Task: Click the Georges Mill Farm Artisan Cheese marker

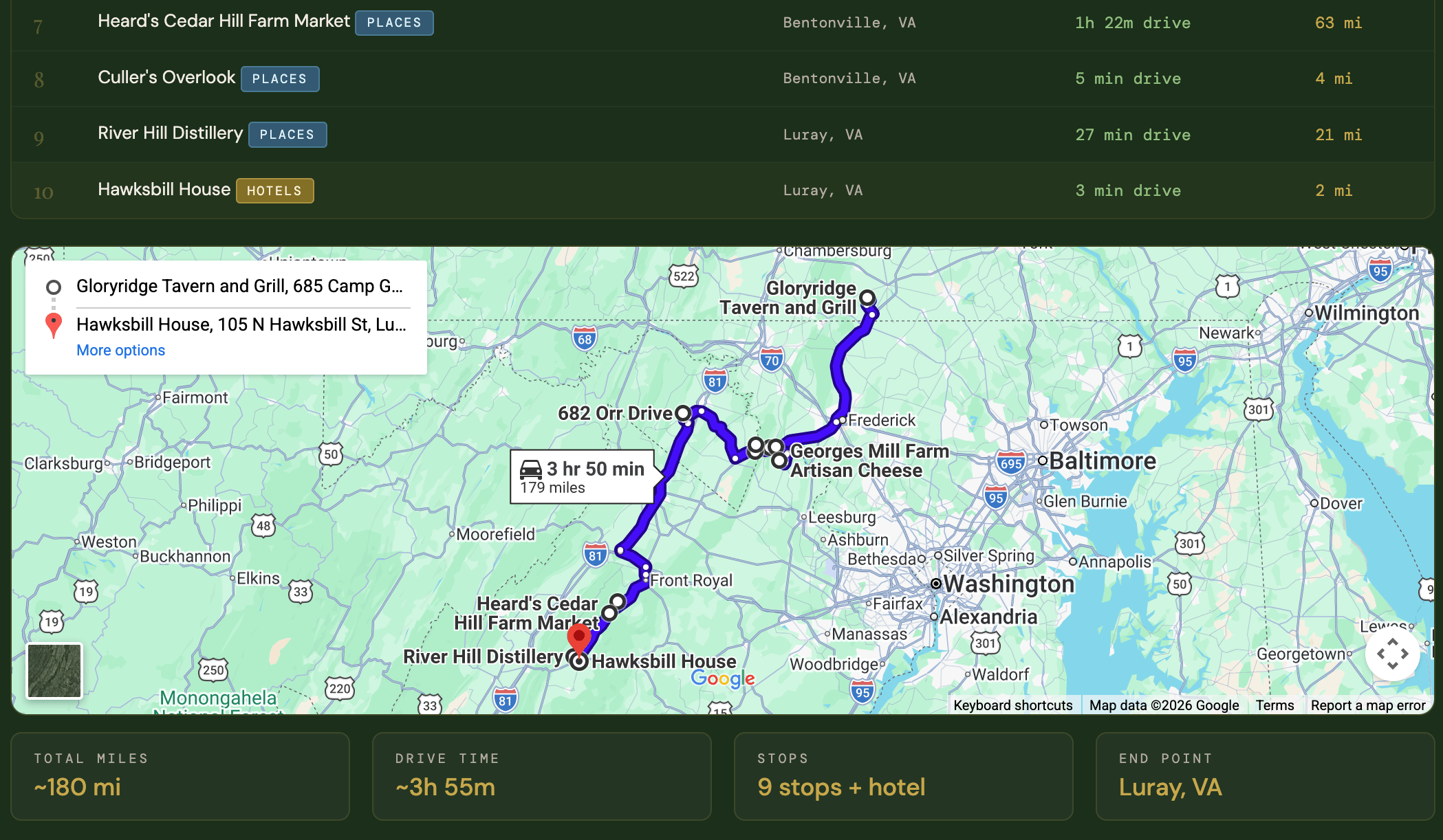Action: [x=779, y=461]
